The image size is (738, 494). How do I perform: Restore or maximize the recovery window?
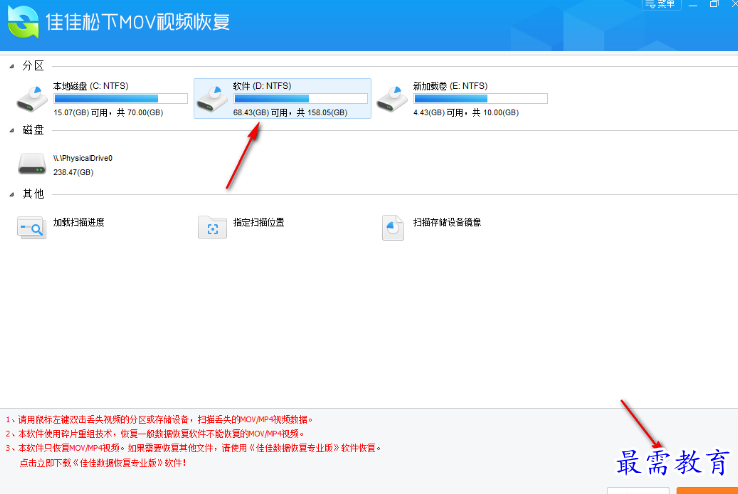tap(714, 4)
